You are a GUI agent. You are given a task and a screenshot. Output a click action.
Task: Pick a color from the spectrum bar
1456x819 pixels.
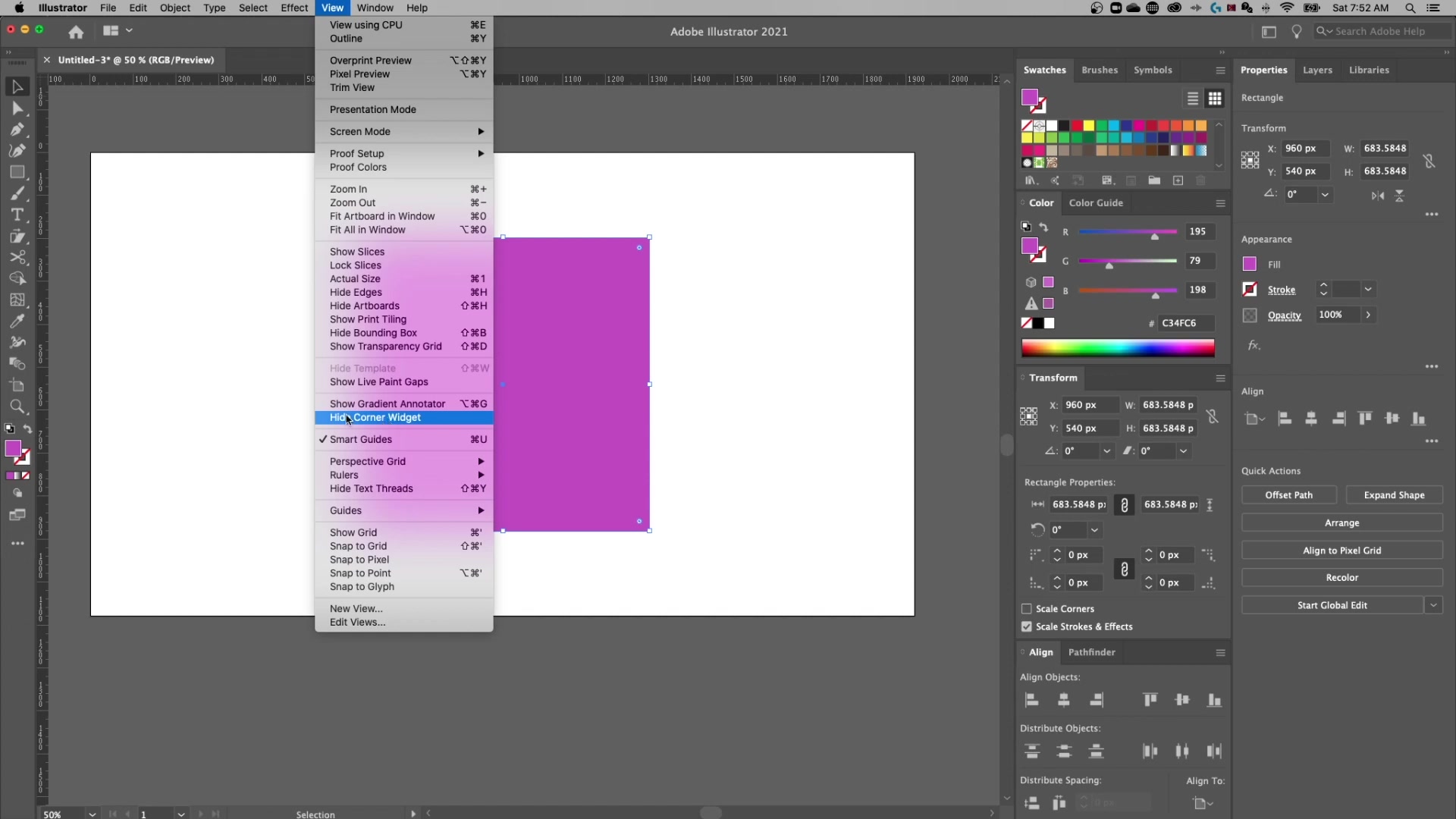click(x=1119, y=348)
